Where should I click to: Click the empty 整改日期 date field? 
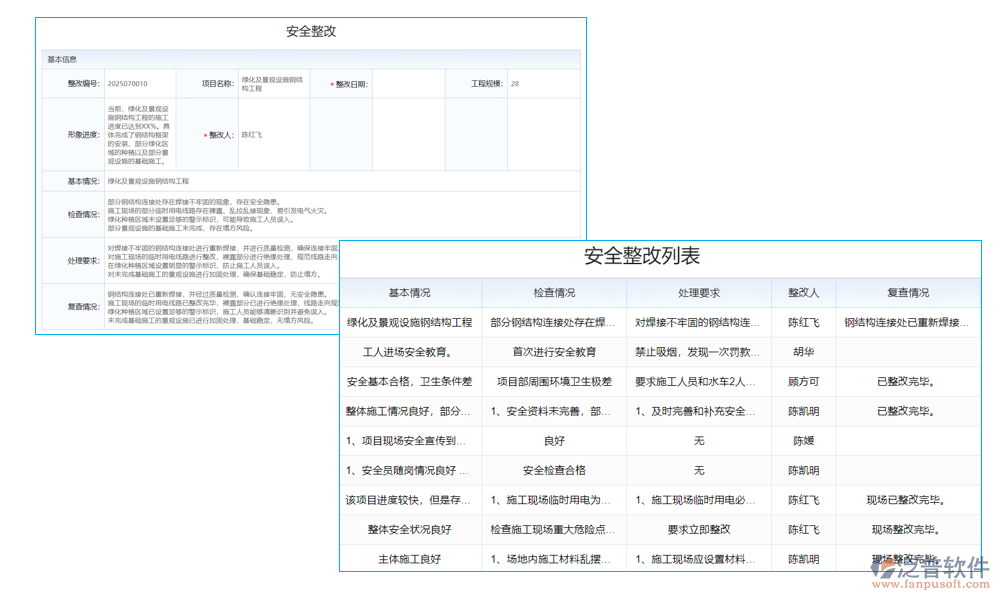tap(398, 82)
